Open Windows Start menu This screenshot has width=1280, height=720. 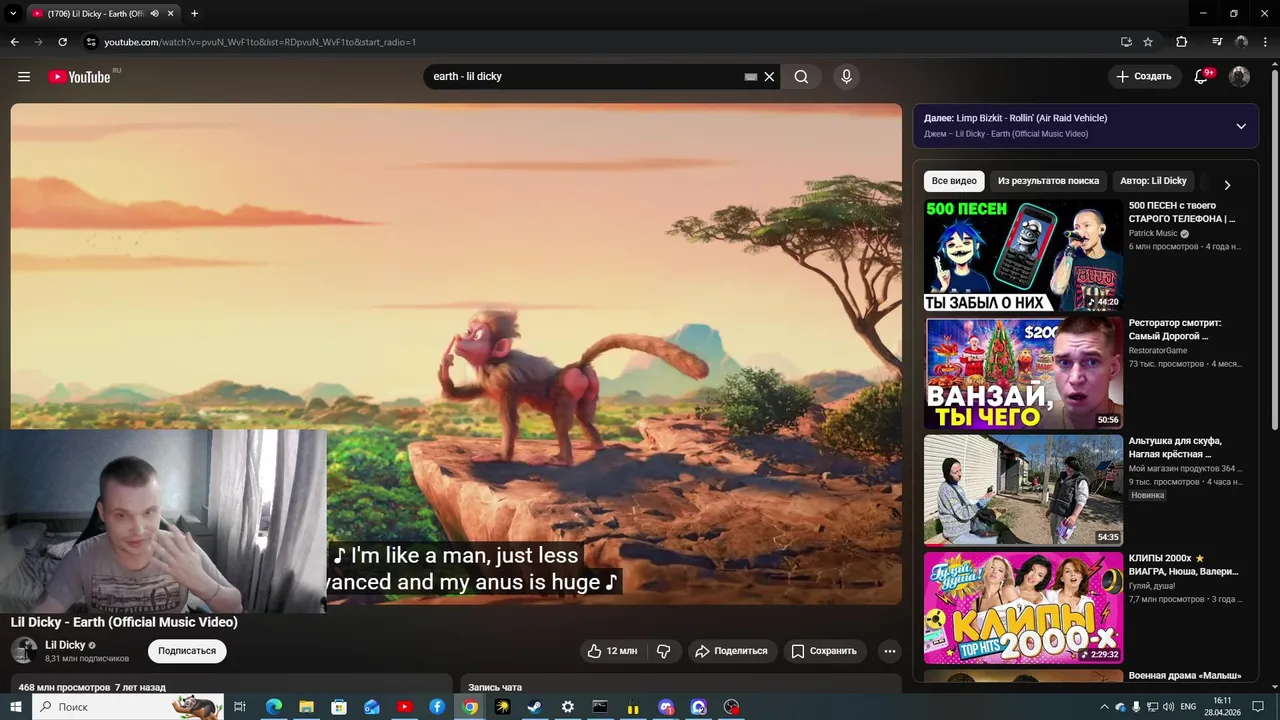16,707
